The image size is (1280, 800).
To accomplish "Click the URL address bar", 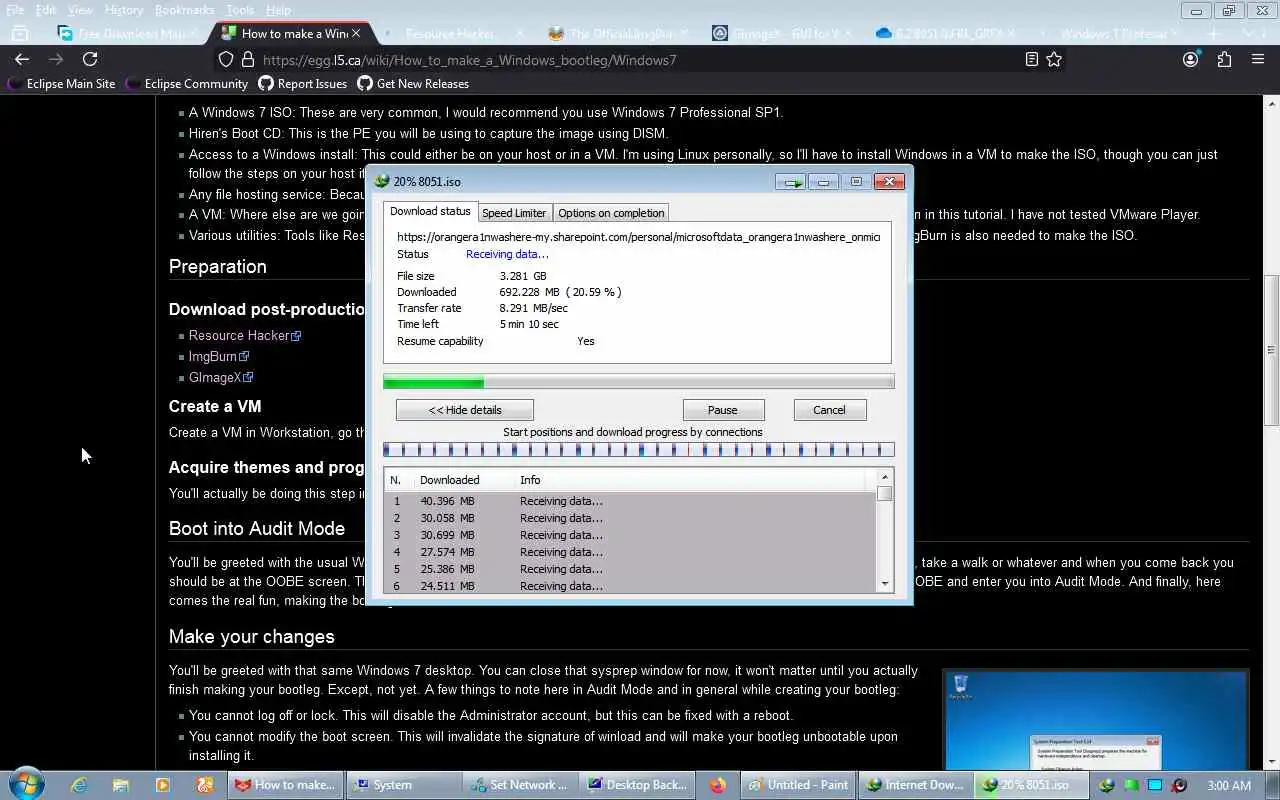I will click(x=640, y=60).
